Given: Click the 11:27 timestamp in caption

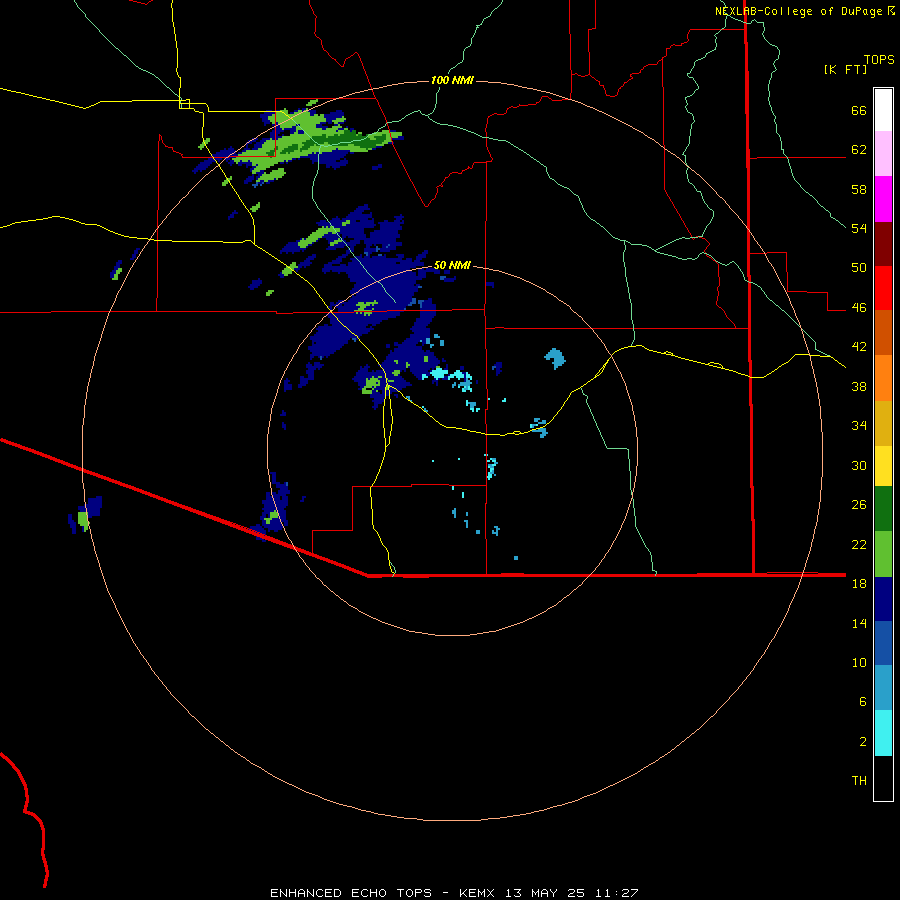Looking at the screenshot, I should 616,893.
